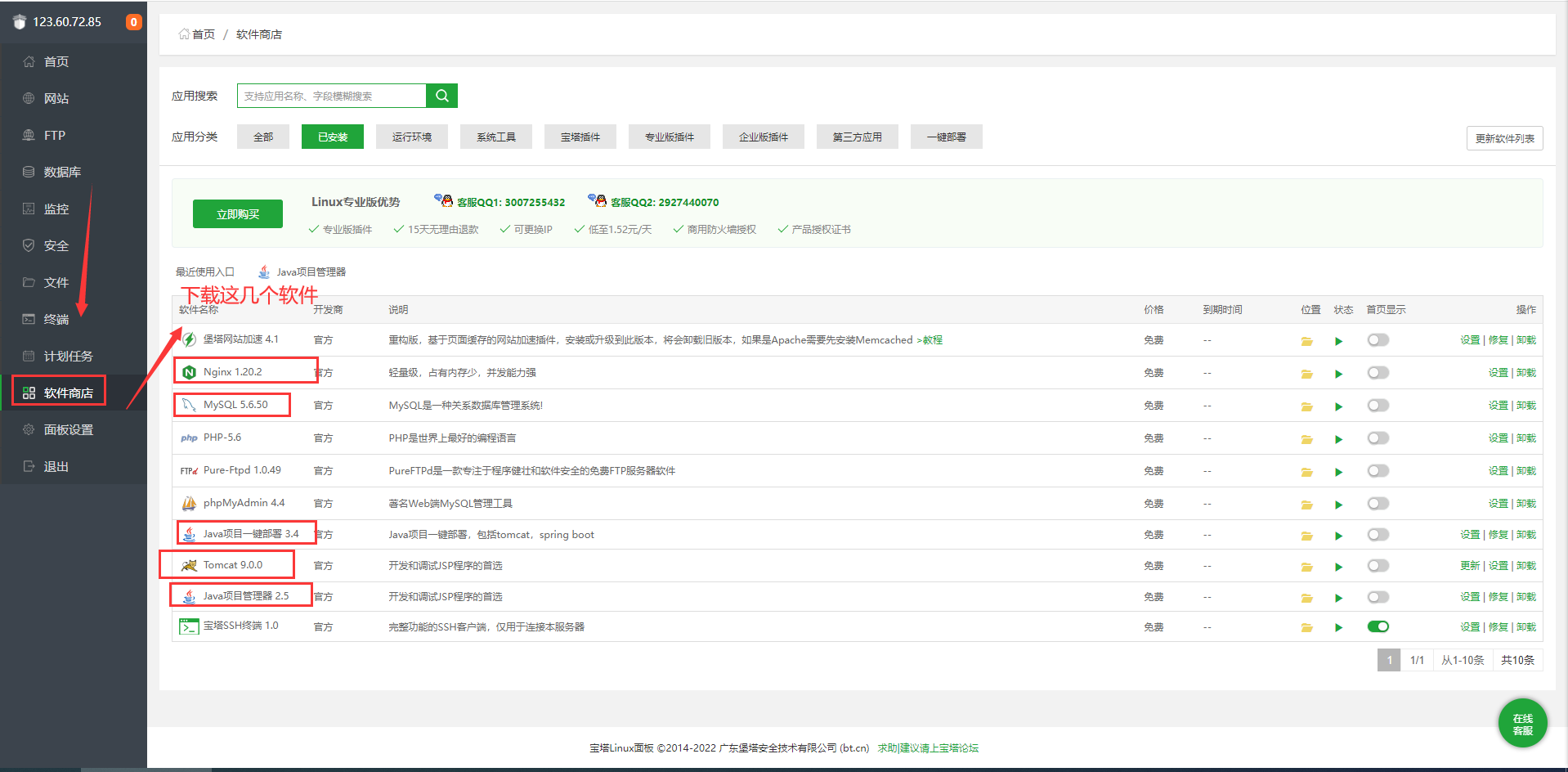Click 卸载 link for PHP-5.6
The image size is (1568, 772).
[x=1526, y=438]
